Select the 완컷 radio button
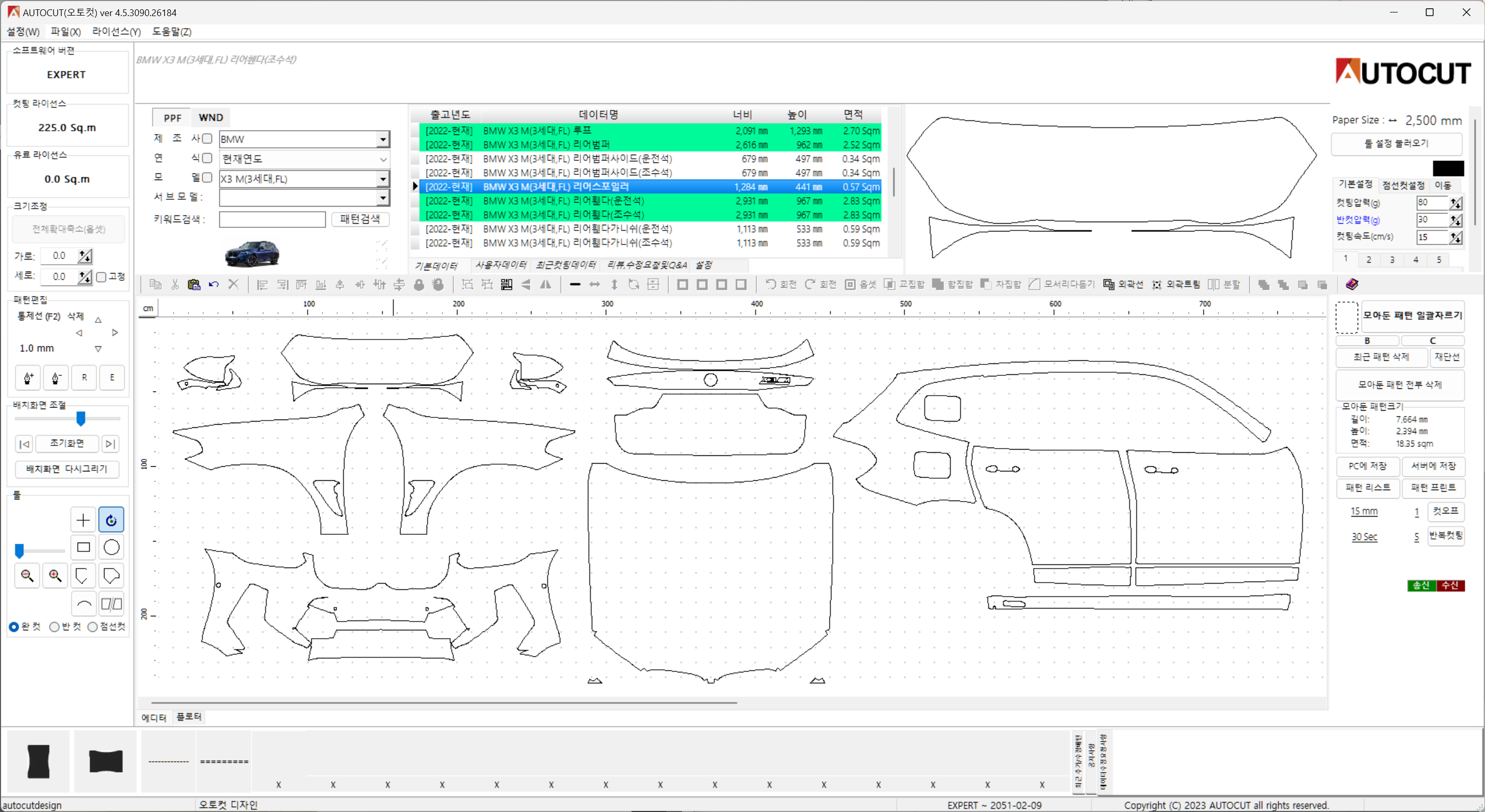1485x812 pixels. [x=14, y=627]
